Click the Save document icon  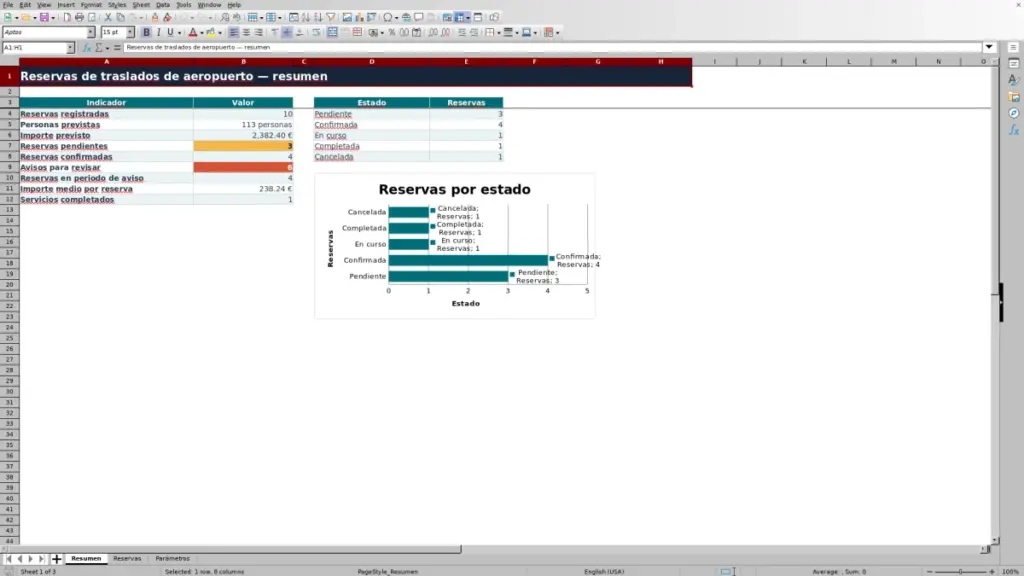pos(44,18)
